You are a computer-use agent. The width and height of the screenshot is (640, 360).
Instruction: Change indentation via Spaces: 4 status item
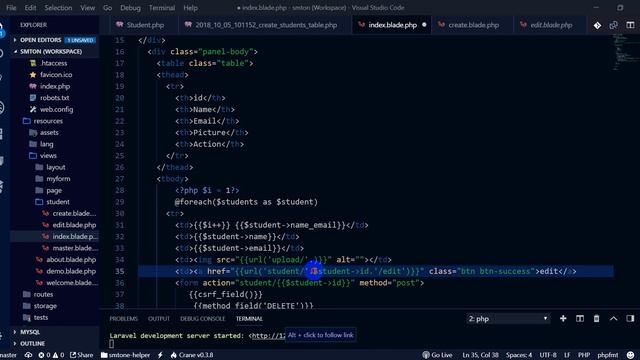[519, 355]
